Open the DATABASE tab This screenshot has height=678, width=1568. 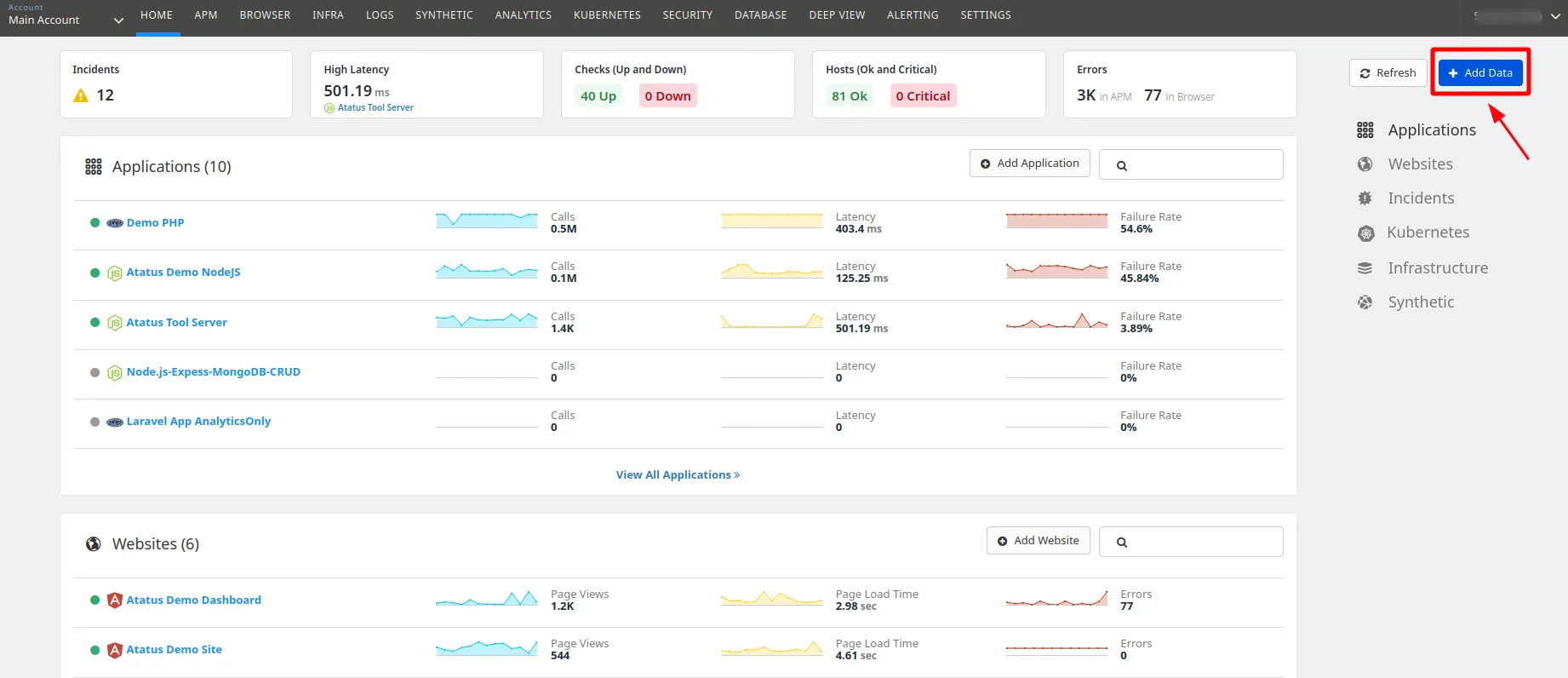[x=761, y=15]
